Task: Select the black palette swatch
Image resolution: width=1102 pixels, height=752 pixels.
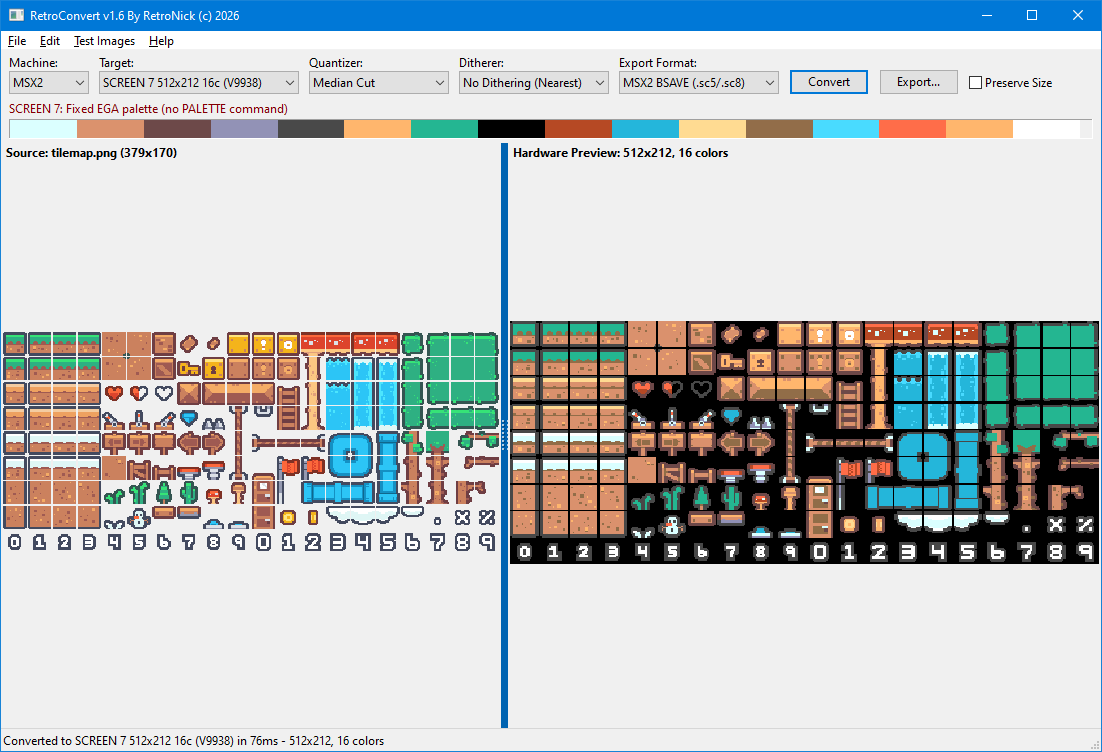Action: (x=512, y=129)
